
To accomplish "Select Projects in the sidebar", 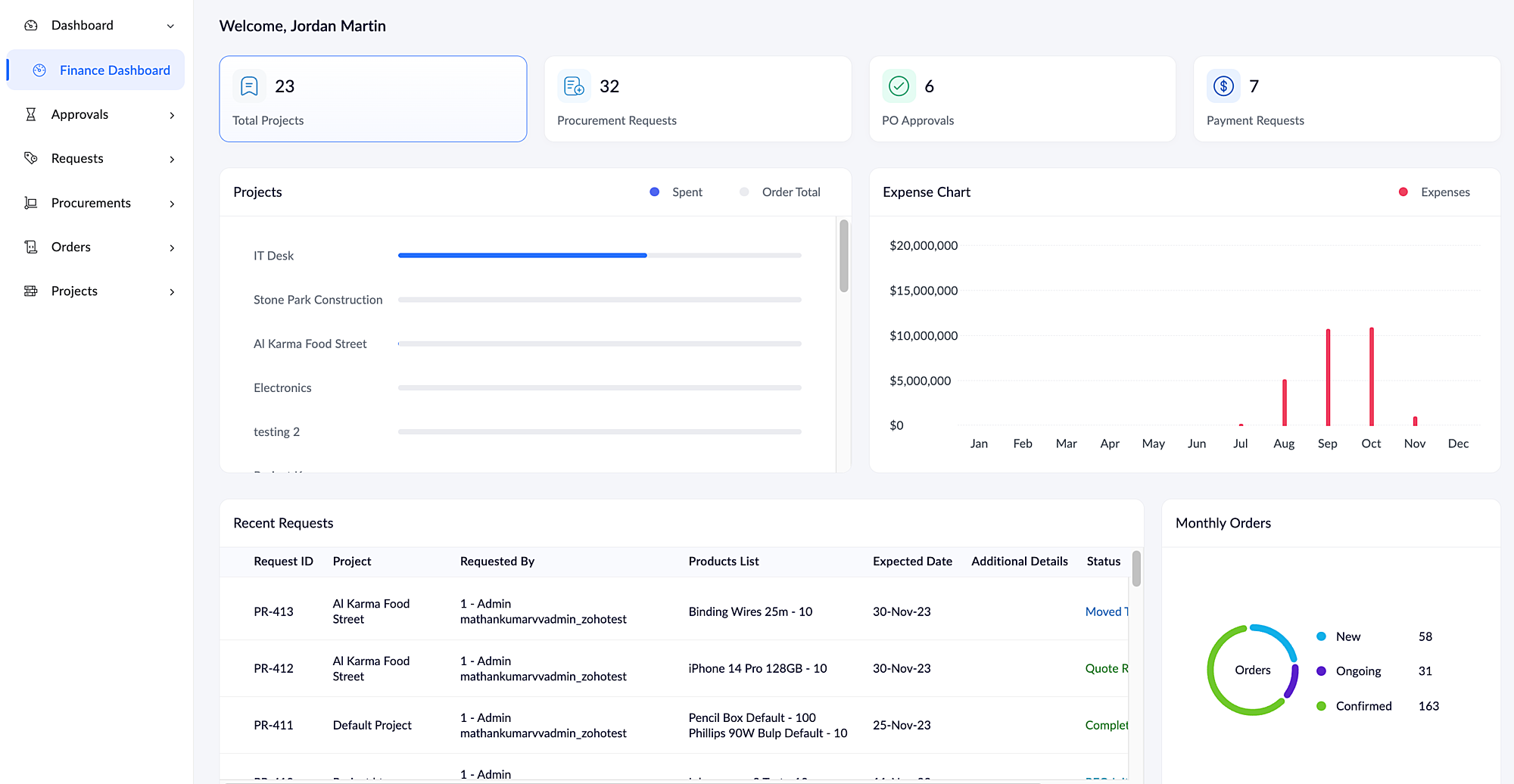I will click(x=74, y=291).
